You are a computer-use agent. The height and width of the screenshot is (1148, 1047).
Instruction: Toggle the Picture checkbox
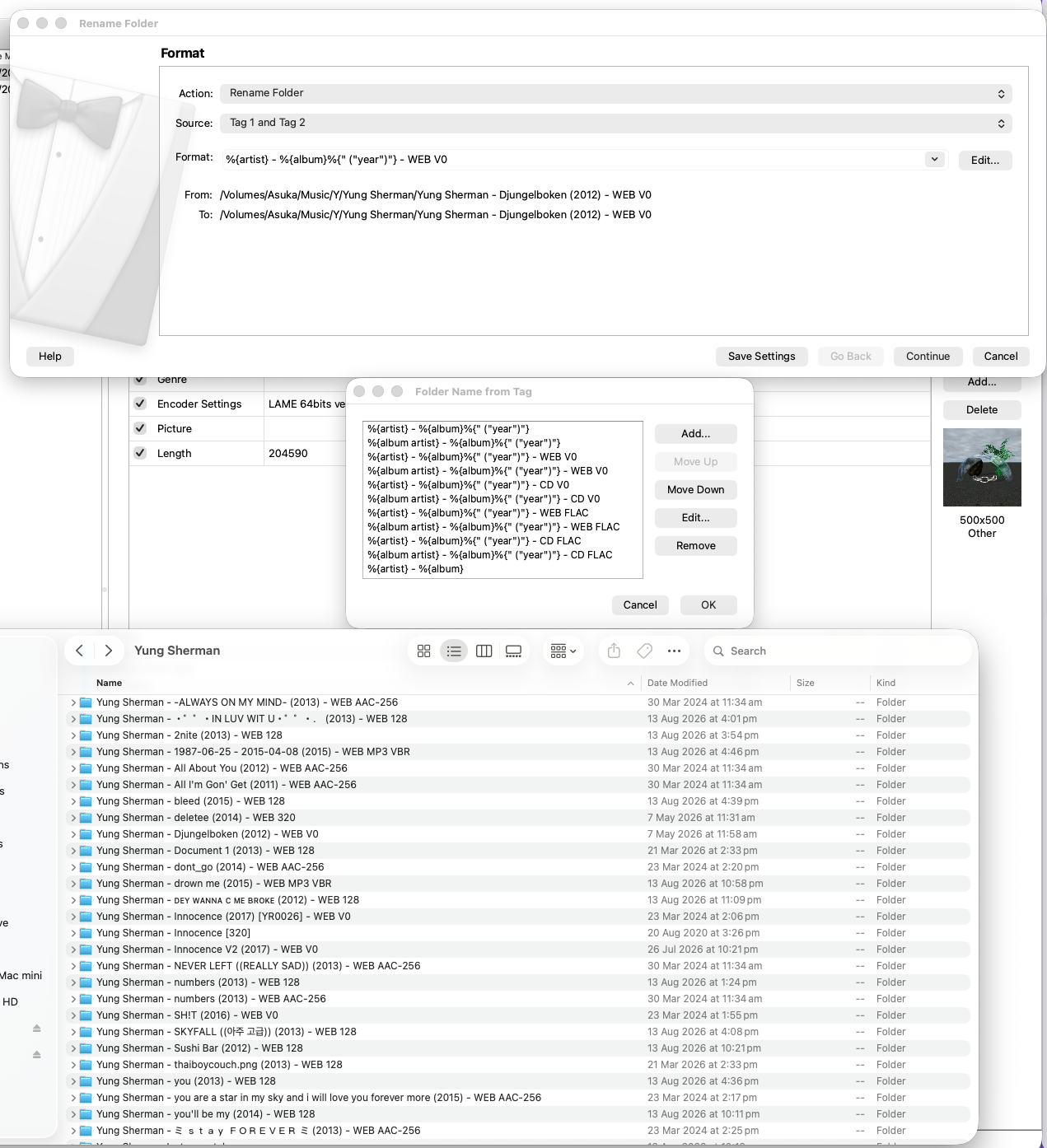tap(140, 428)
